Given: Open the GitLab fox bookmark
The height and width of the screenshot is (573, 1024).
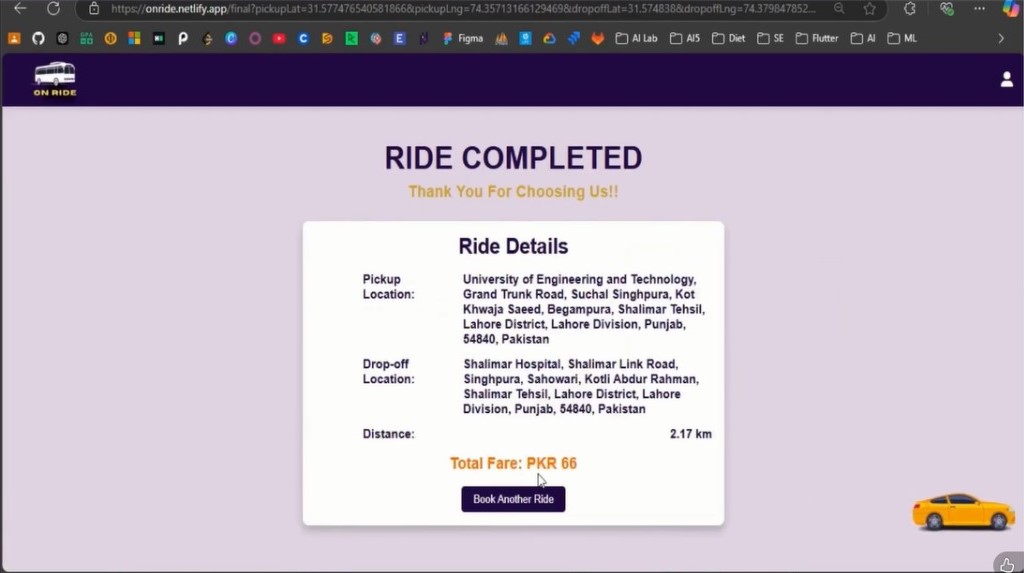Looking at the screenshot, I should 597,39.
